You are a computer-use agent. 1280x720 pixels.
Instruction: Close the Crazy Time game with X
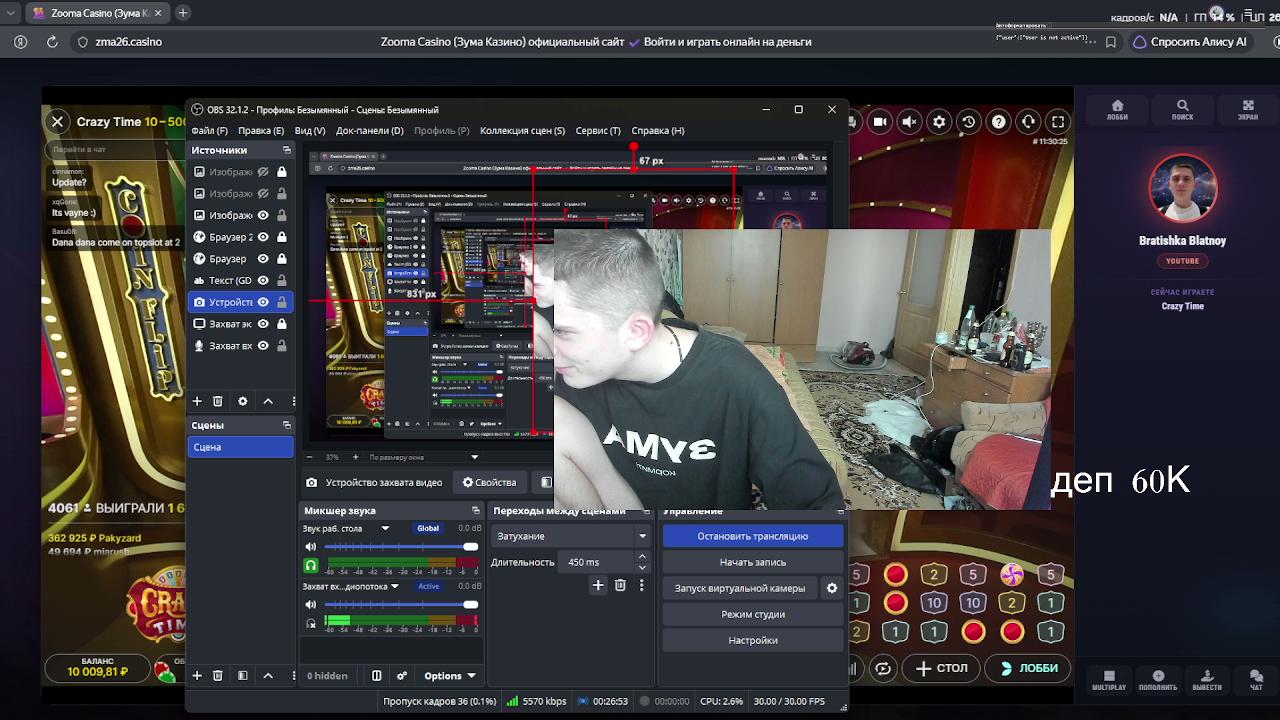point(58,122)
